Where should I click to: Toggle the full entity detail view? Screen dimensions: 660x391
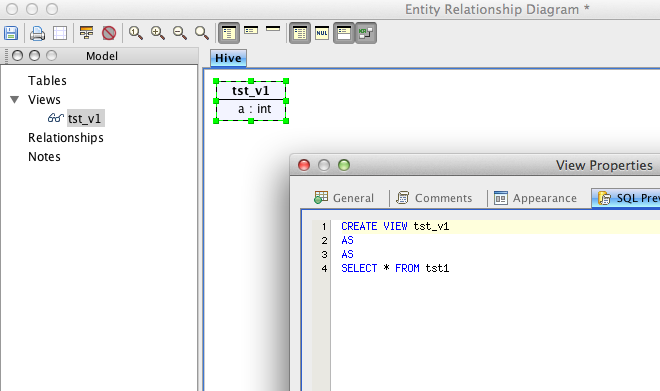tap(229, 33)
